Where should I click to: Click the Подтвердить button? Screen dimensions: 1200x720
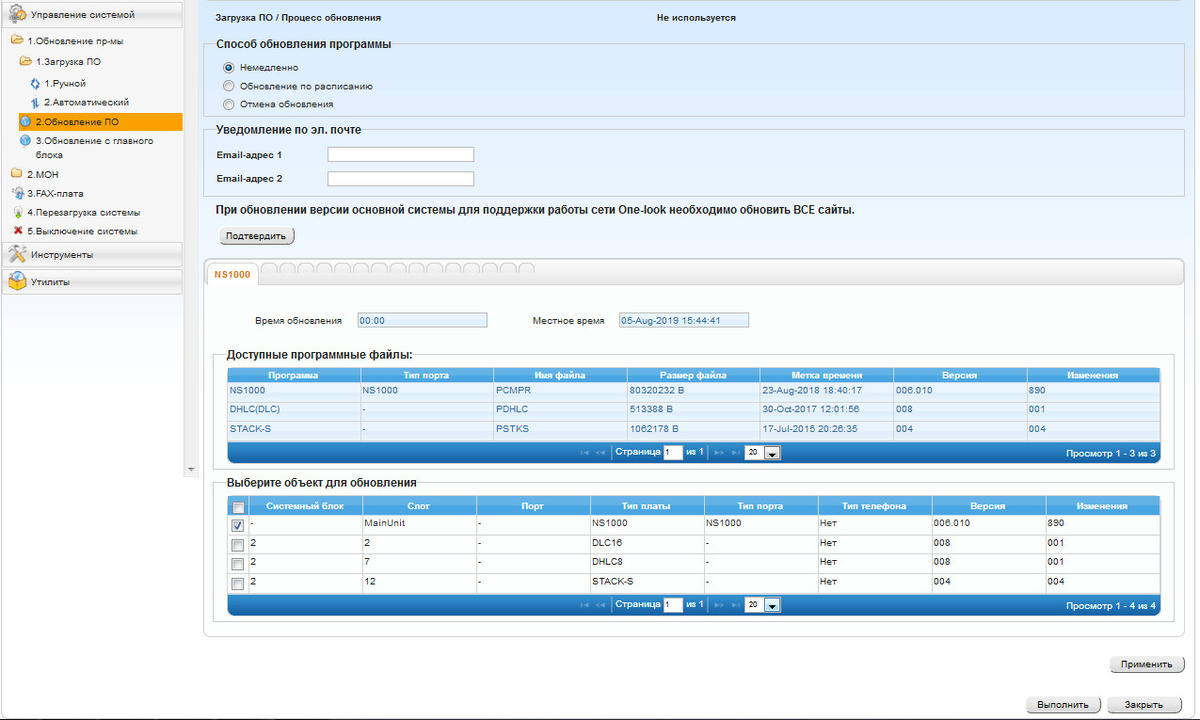coord(256,237)
